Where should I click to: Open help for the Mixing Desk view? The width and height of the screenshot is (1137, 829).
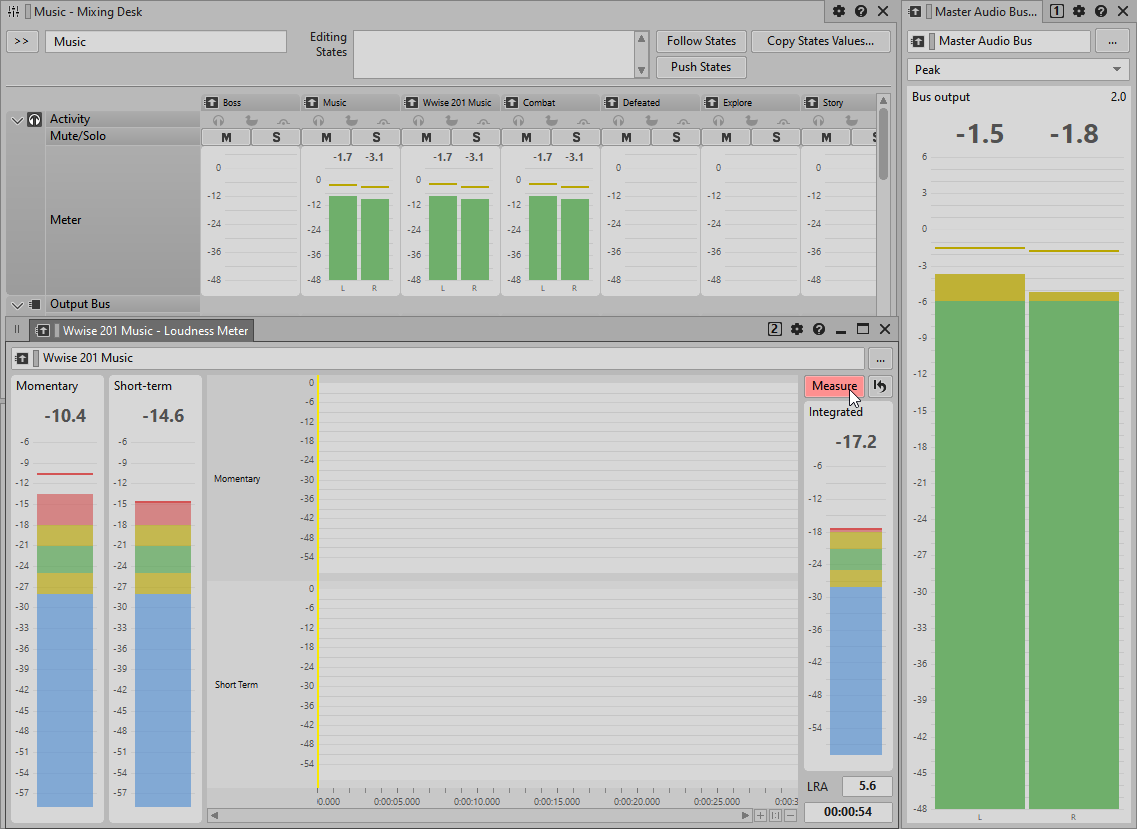pos(861,11)
